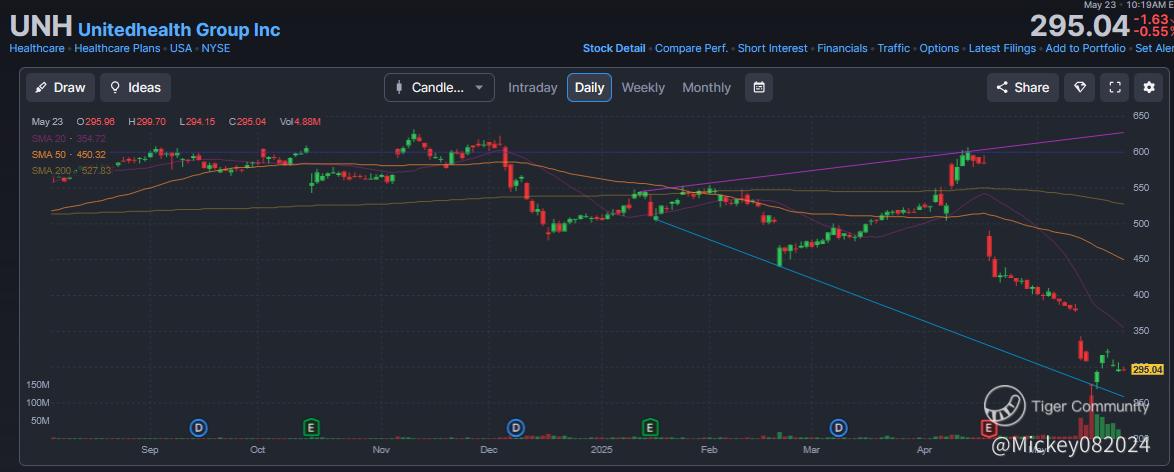Screen dimensions: 1174x472
Task: Click the 600 price axis label
Action: coord(1141,151)
